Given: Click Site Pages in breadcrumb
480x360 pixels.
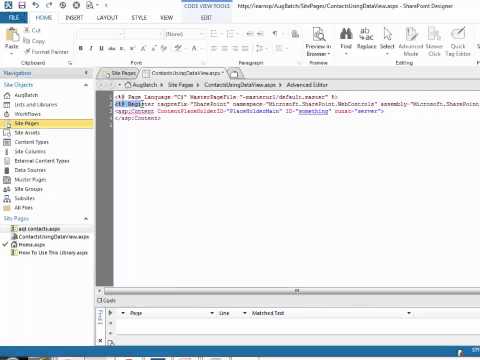Looking at the screenshot, I should (180, 85).
